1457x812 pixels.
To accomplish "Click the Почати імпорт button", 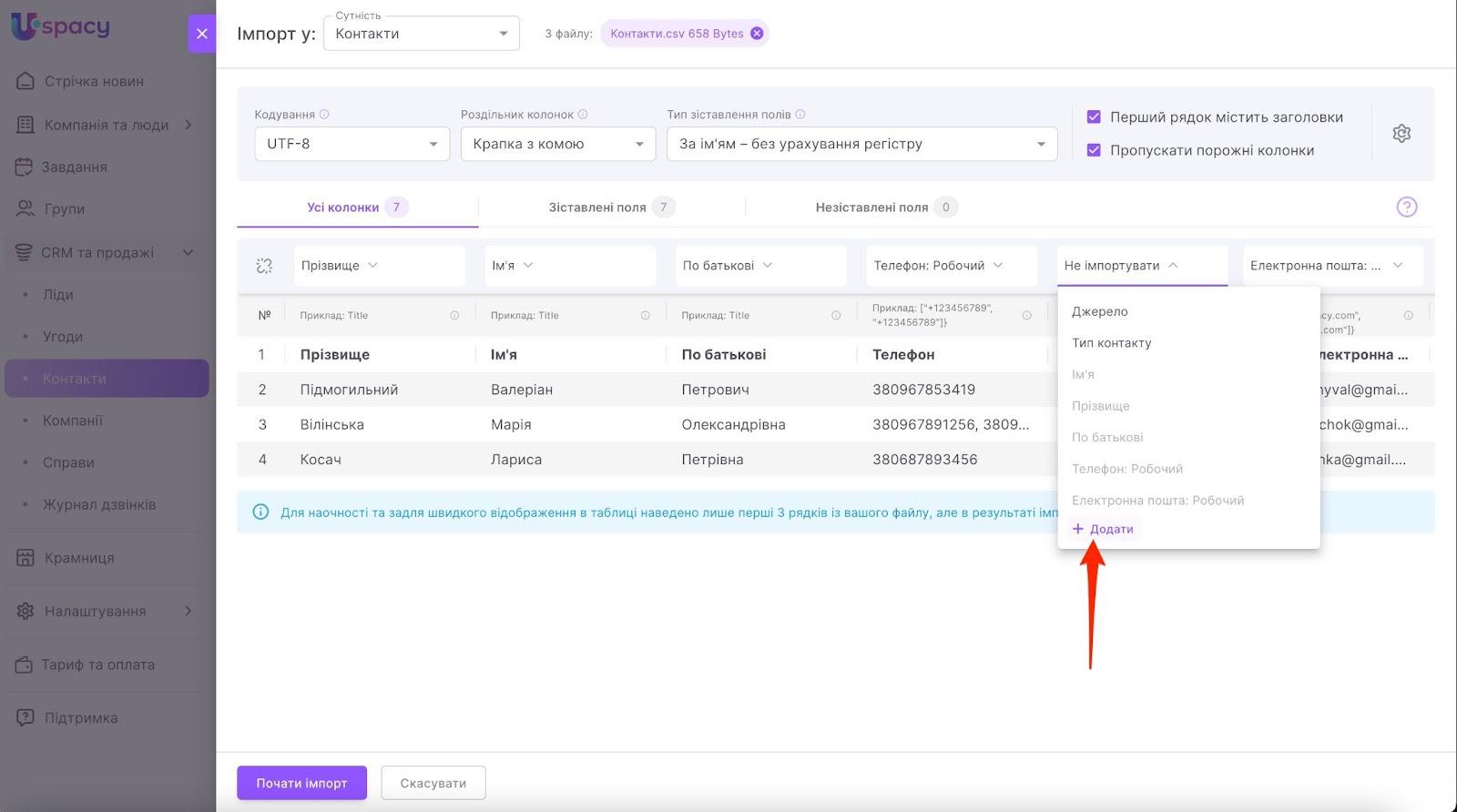I will [x=301, y=783].
